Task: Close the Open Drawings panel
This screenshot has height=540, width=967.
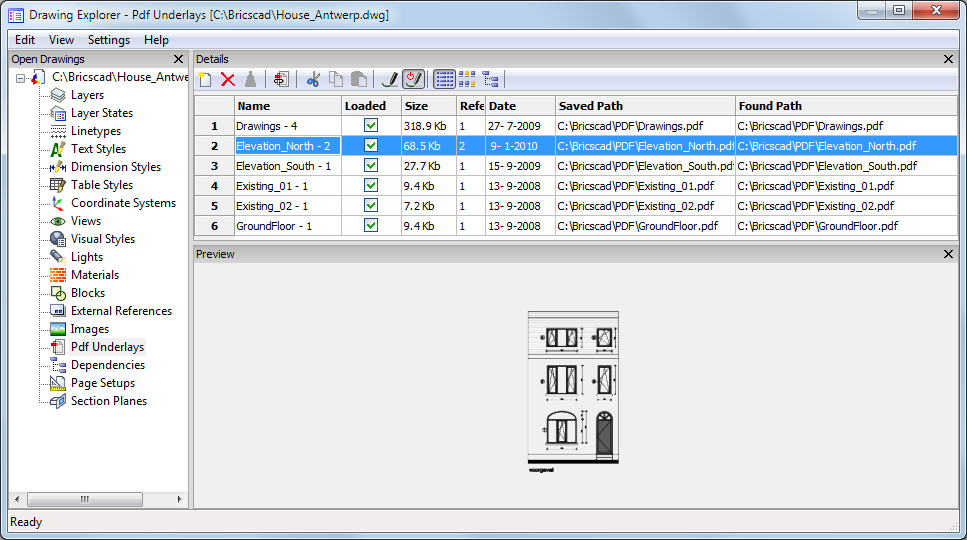Action: coord(178,59)
